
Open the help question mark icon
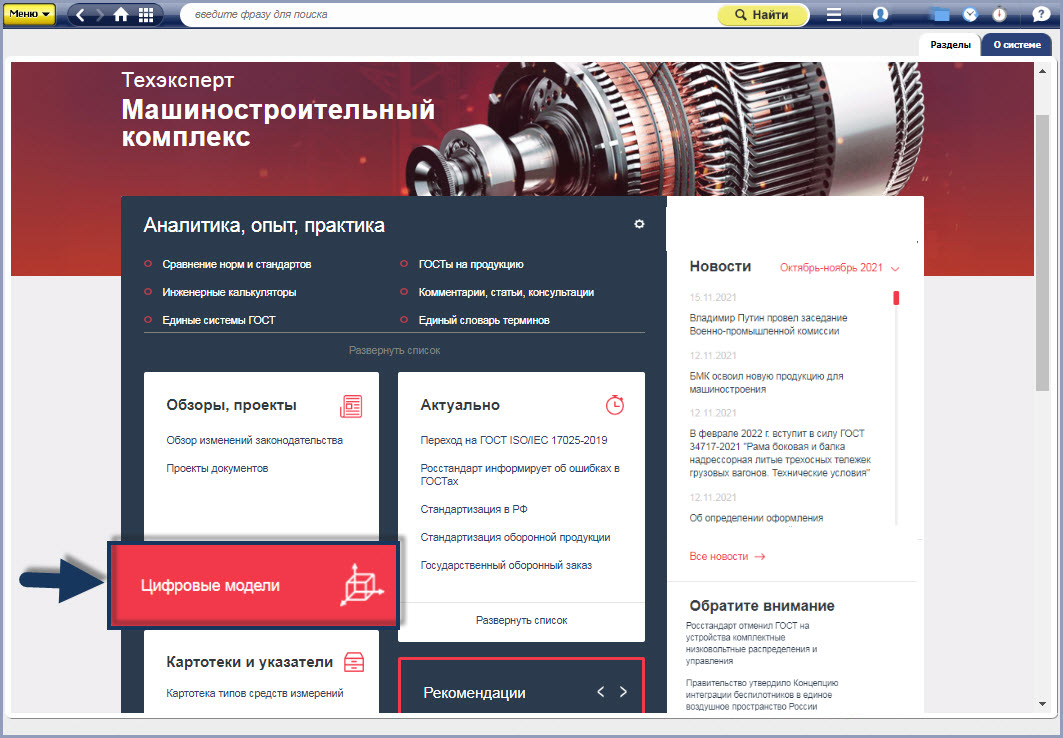pos(1041,14)
